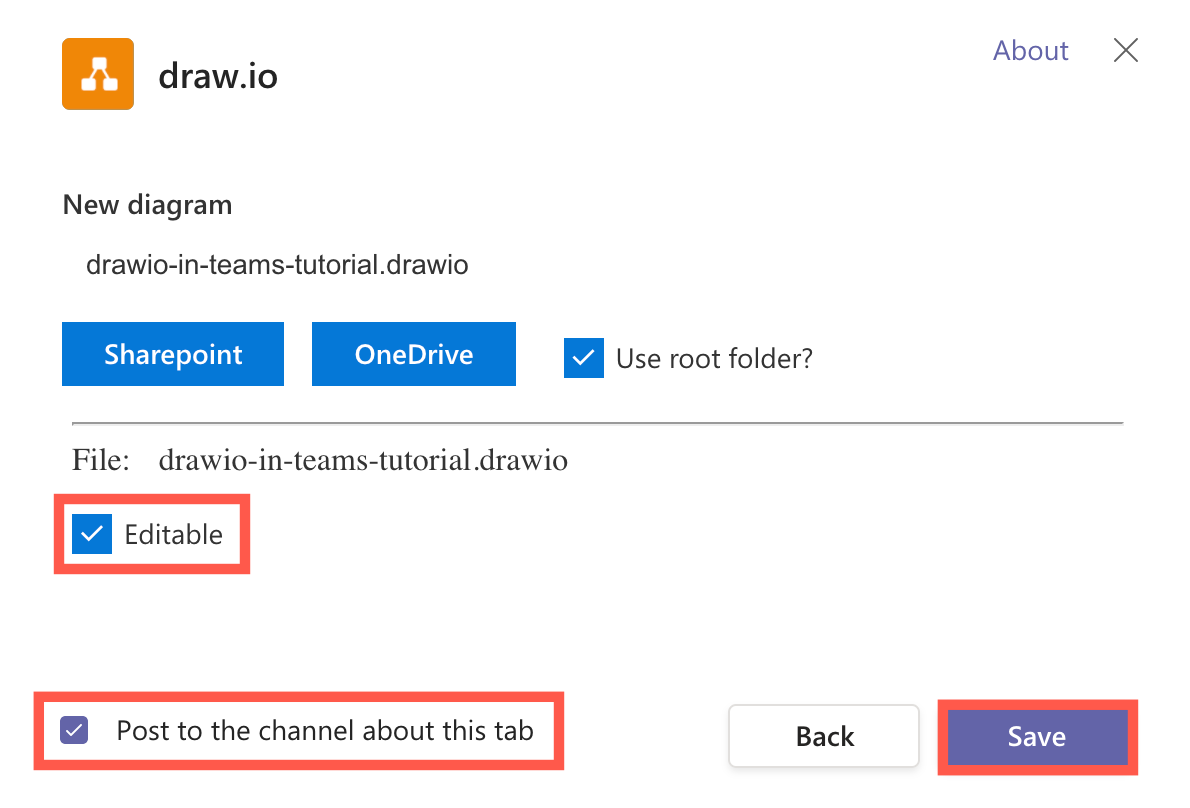The width and height of the screenshot is (1190, 808).
Task: Disable "Post to the channel about this tab"
Action: click(x=73, y=731)
